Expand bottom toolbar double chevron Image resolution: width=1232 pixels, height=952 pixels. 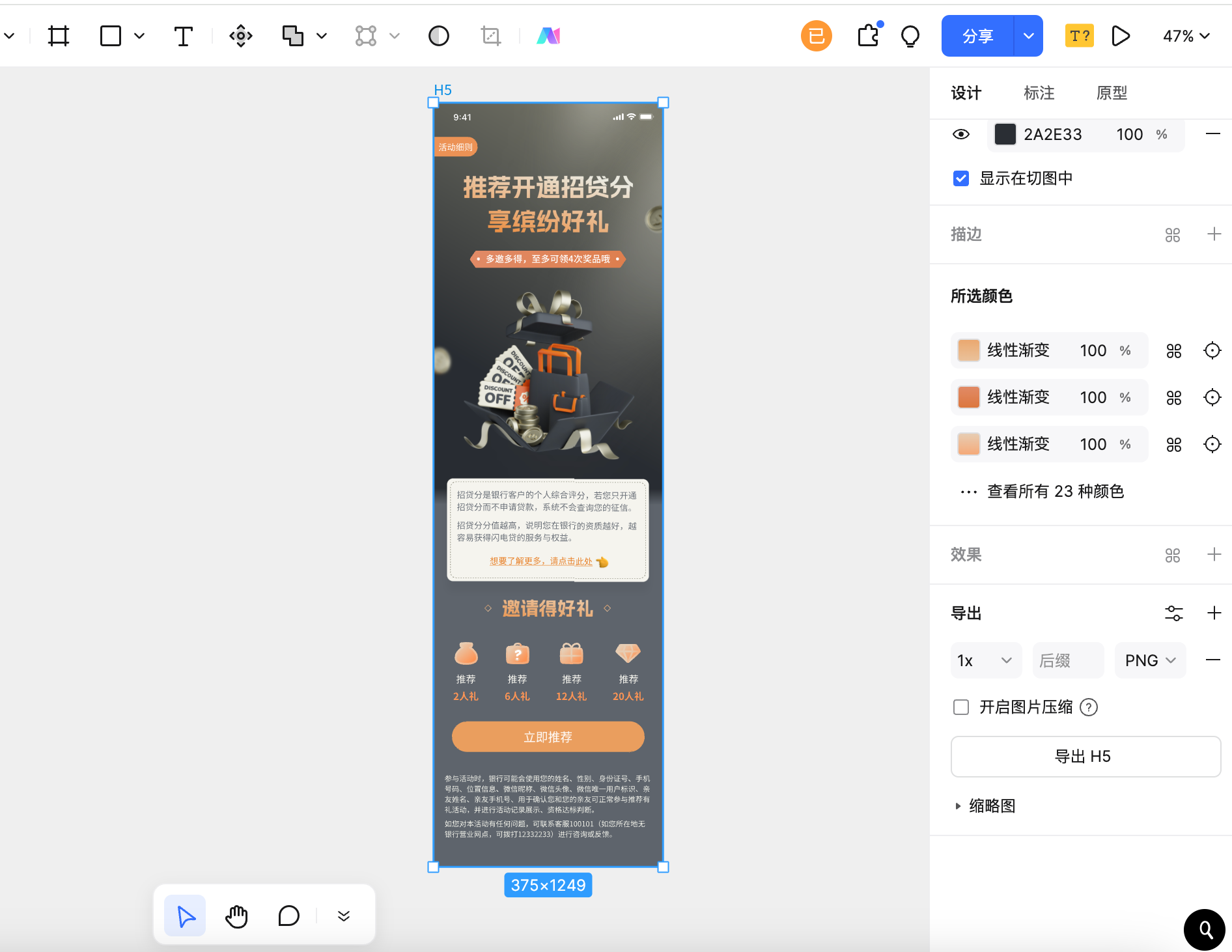pyautogui.click(x=344, y=916)
